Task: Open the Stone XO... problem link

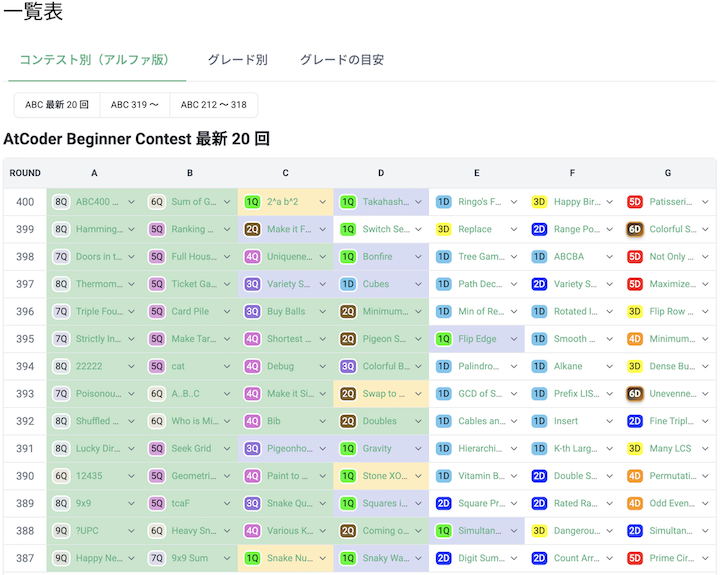Action: 385,476
